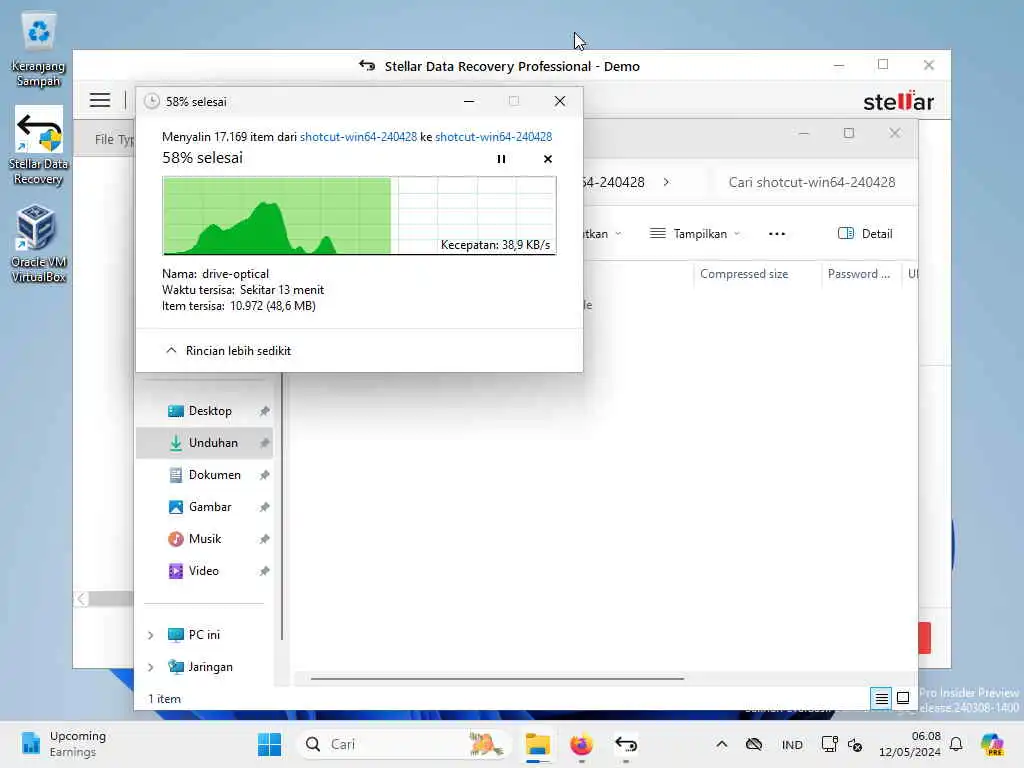Select Jaringan in navigation pane
The width and height of the screenshot is (1024, 768).
(200, 667)
